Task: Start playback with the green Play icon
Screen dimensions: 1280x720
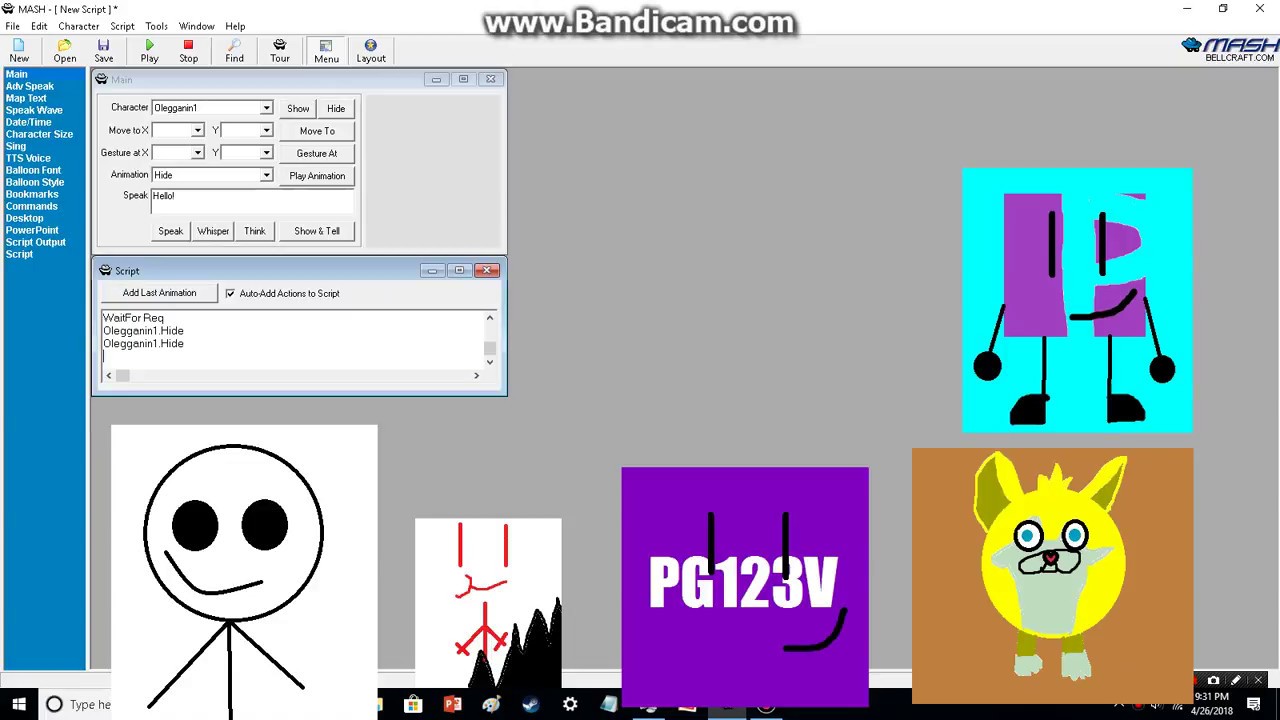Action: tap(149, 51)
